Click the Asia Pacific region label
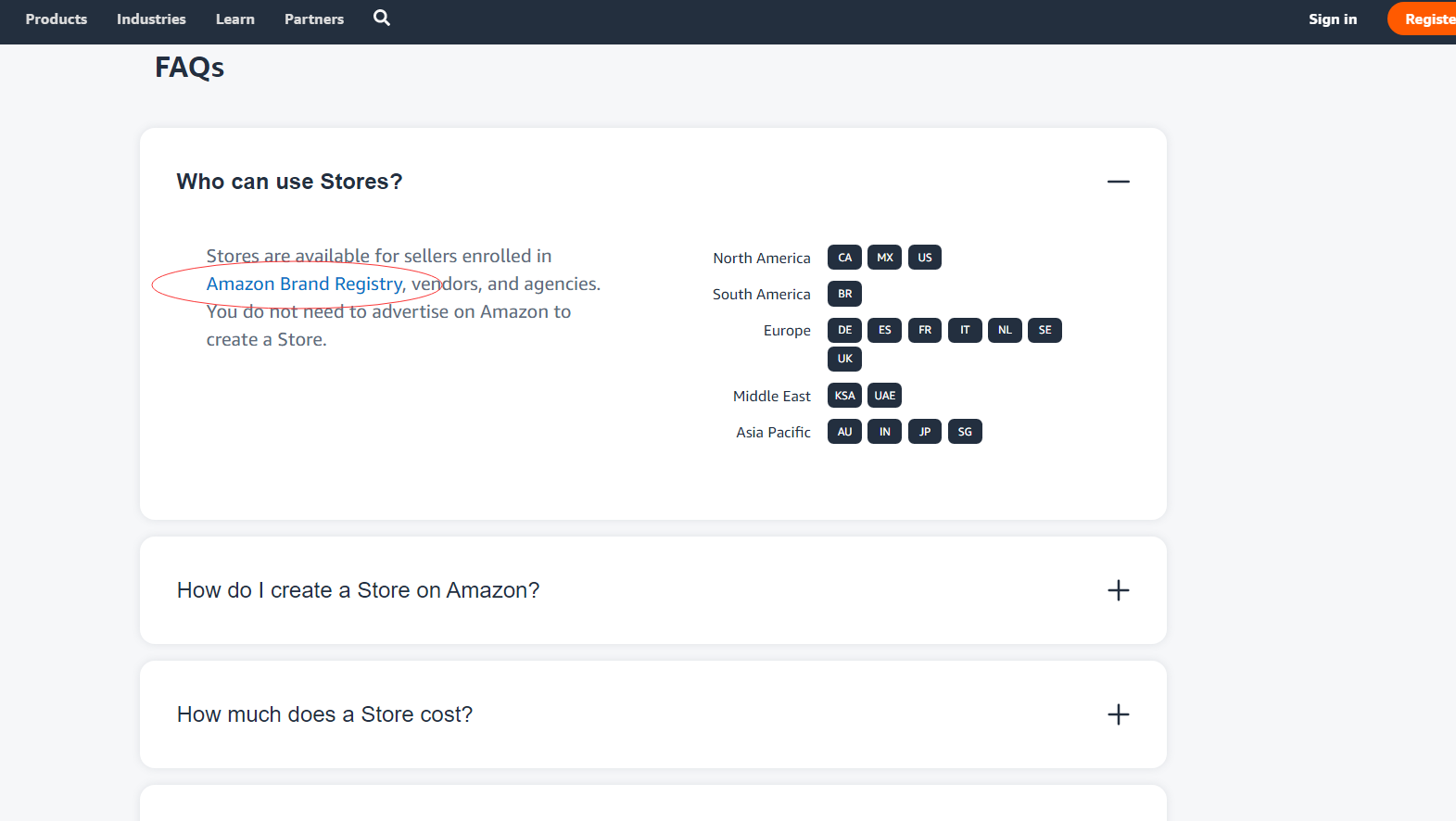This screenshot has height=821, width=1456. tap(774, 432)
